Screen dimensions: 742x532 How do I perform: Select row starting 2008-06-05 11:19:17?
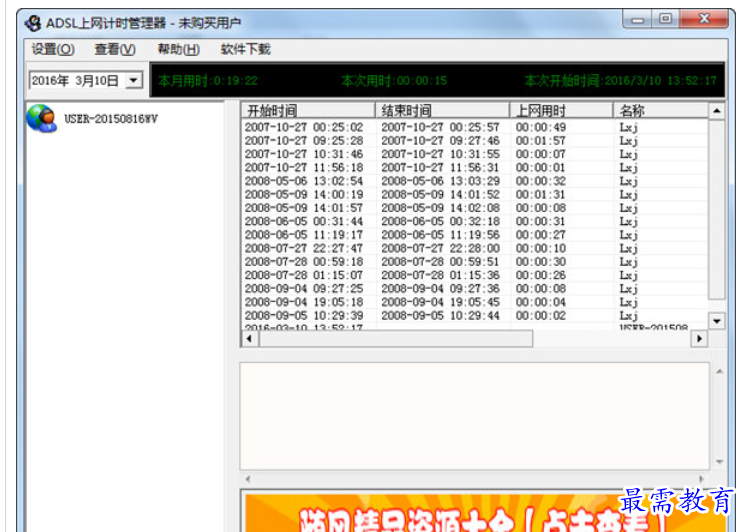click(475, 235)
